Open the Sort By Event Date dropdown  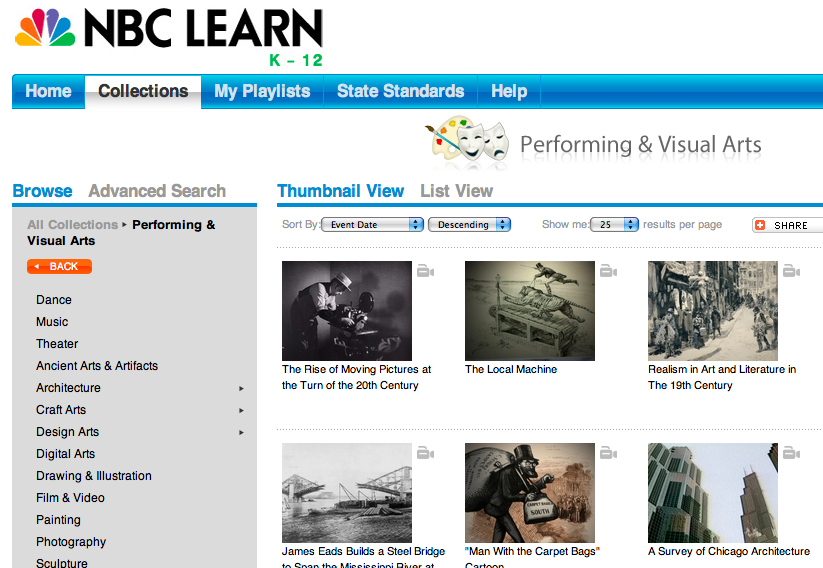point(372,225)
